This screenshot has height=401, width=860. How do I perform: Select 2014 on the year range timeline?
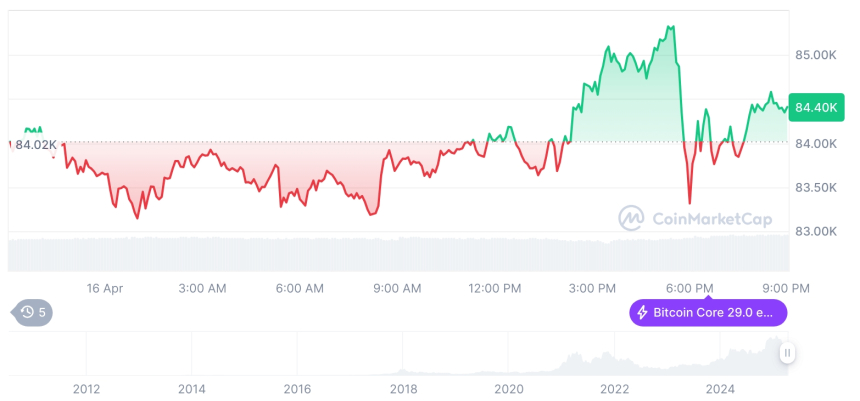[191, 388]
